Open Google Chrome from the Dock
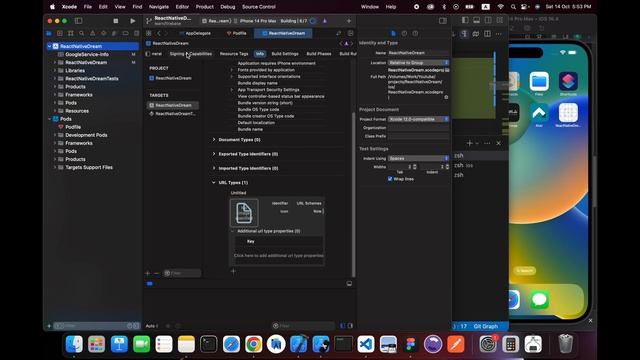 [x=253, y=344]
